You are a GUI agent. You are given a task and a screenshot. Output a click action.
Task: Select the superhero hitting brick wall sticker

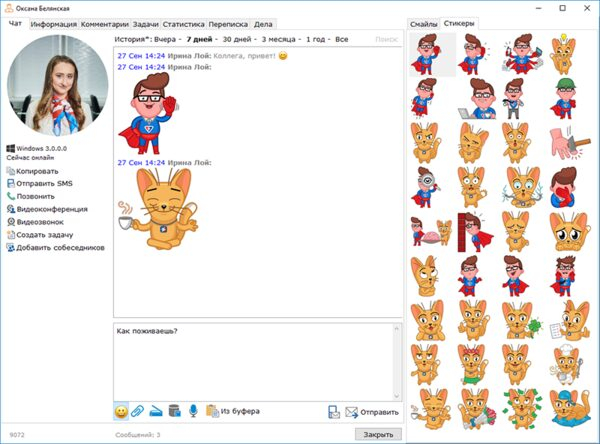point(475,232)
